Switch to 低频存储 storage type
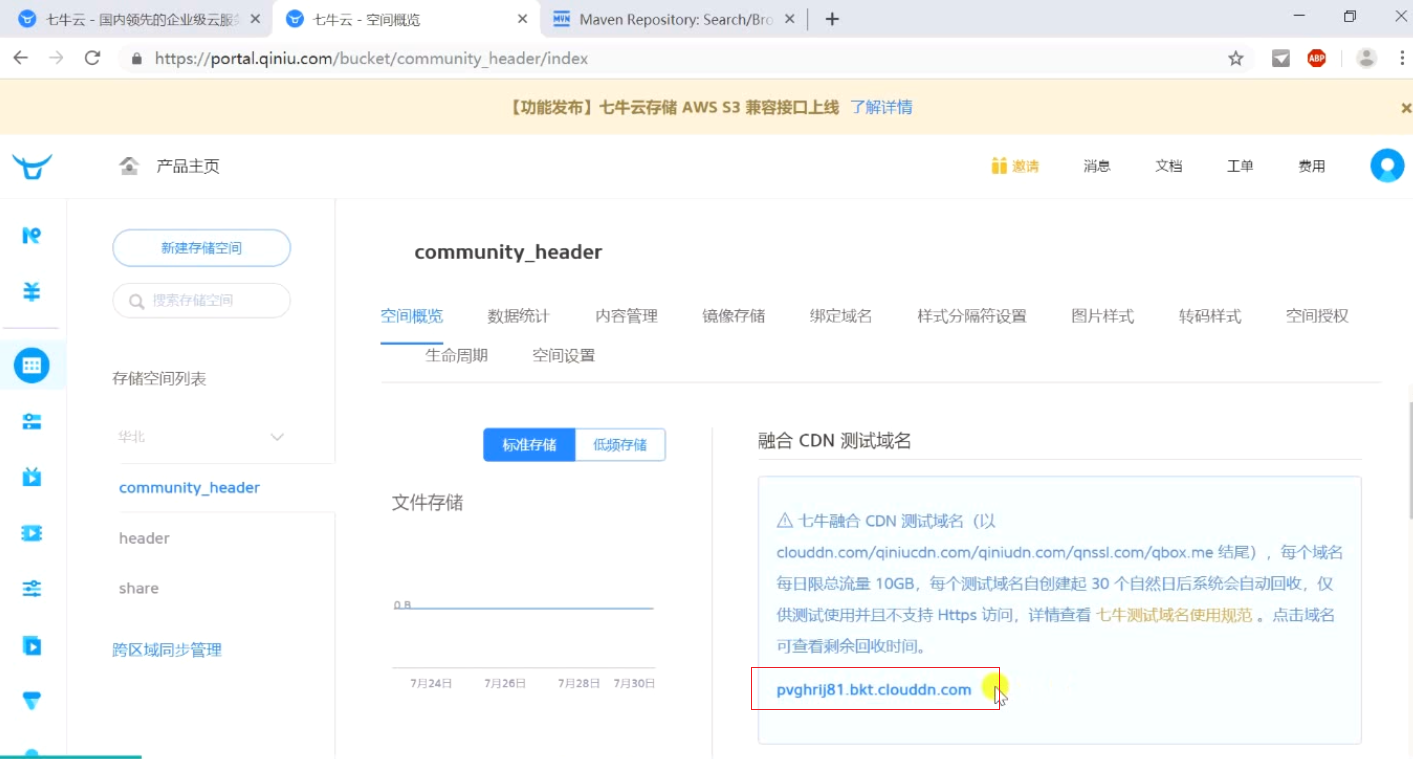The image size is (1413, 759). [x=620, y=445]
